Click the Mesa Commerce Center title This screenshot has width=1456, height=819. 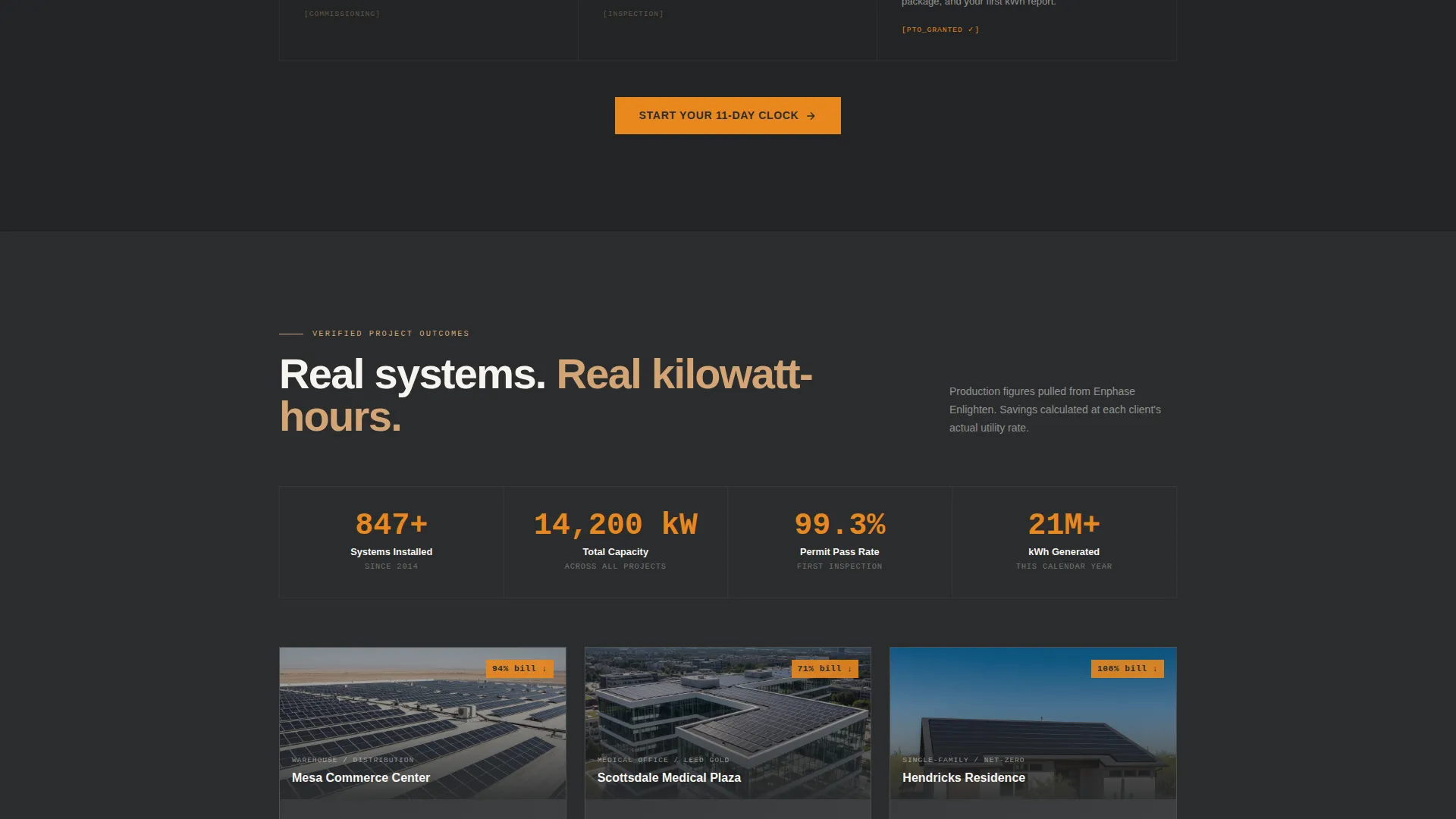tap(361, 778)
